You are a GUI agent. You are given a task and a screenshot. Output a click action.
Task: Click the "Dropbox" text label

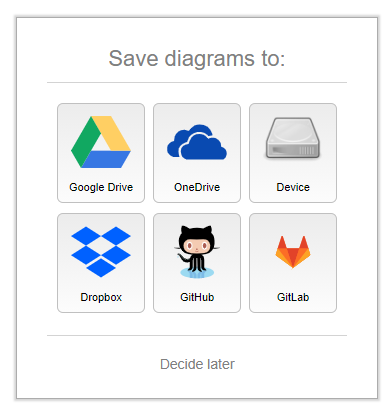(101, 297)
